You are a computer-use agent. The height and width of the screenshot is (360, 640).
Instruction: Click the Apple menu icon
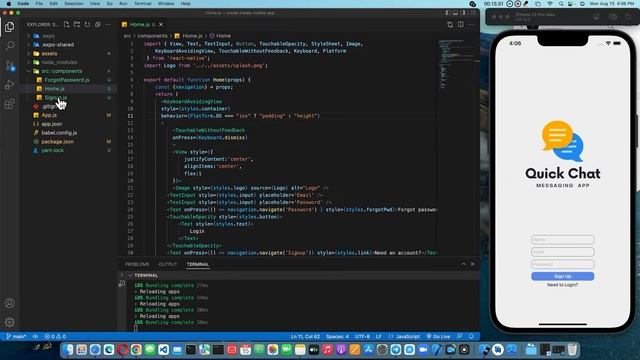tap(9, 4)
